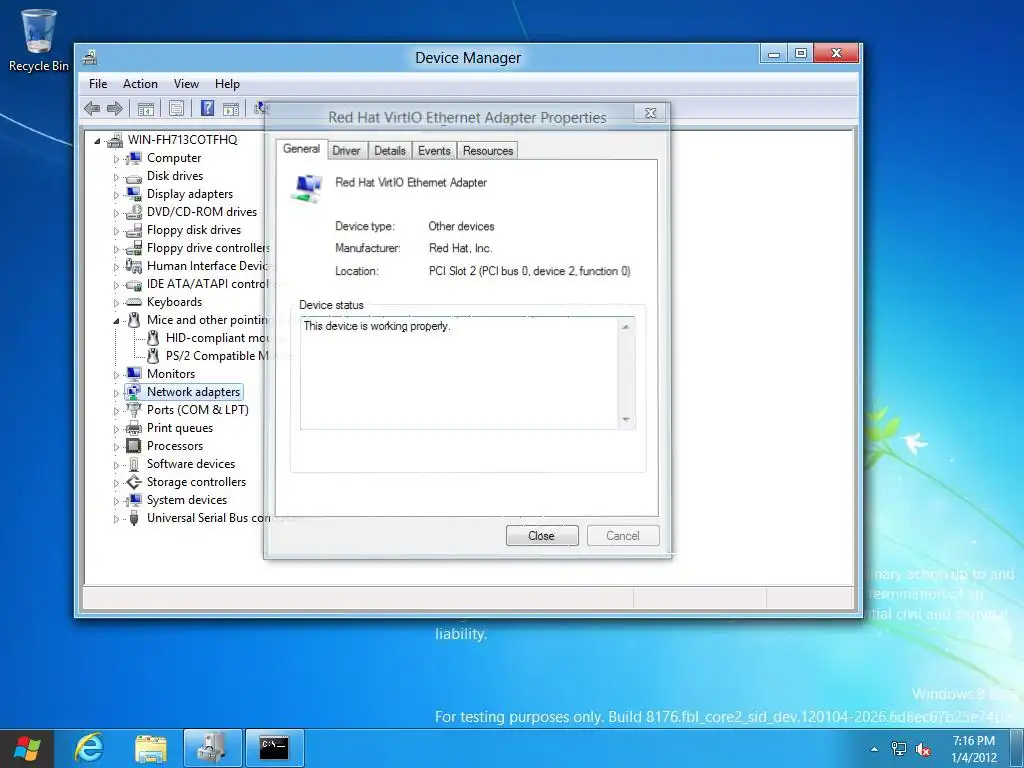1024x768 pixels.
Task: Expand the Processors node arrow
Action: (116, 447)
